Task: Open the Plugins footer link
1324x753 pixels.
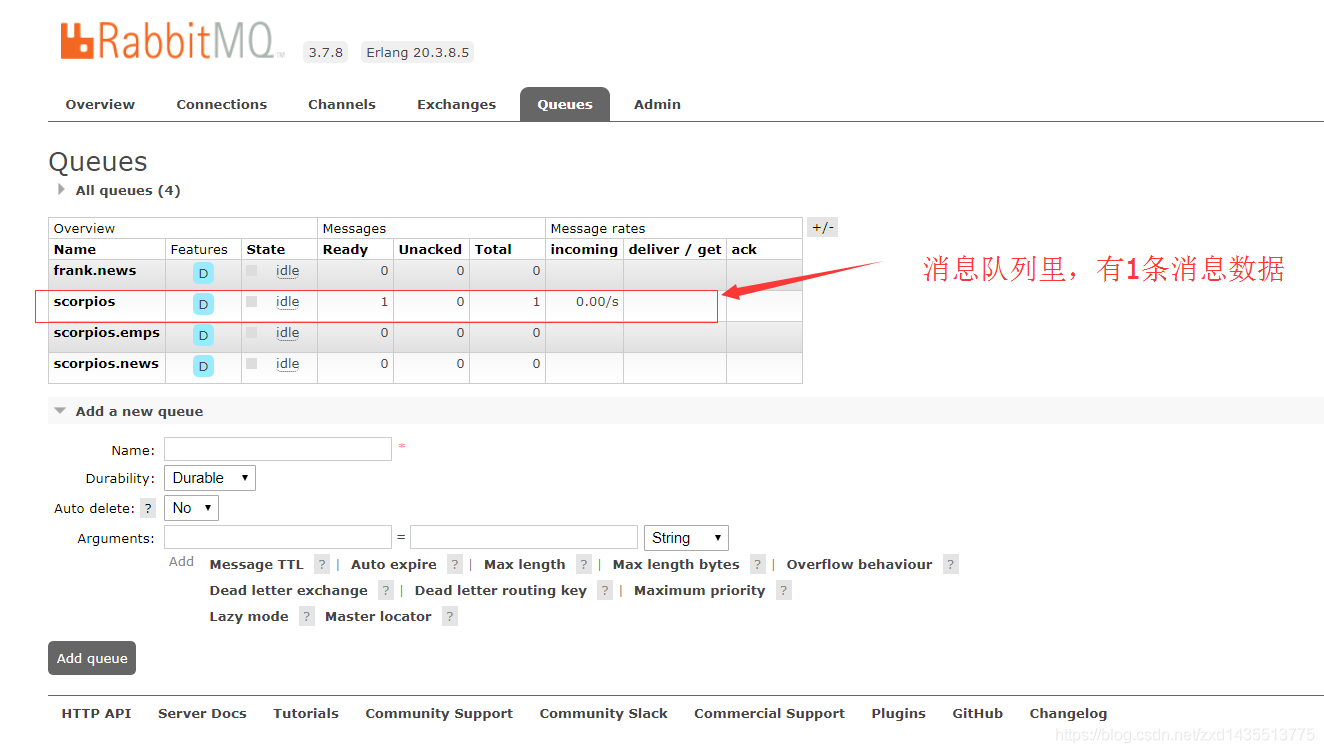Action: 898,713
